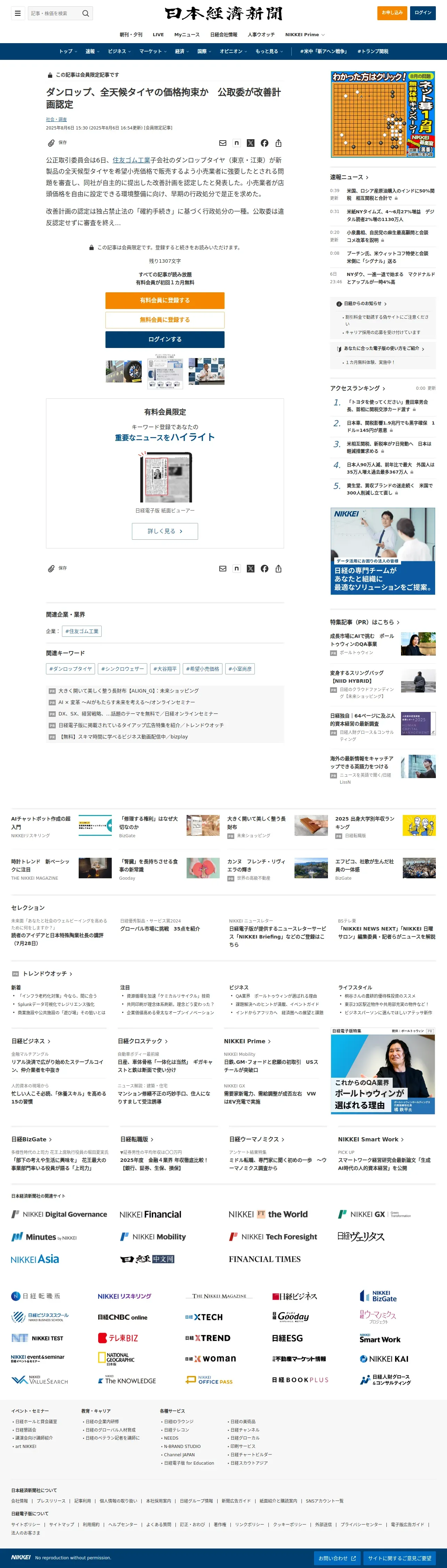Expand the 経済 navigation dropdown

pos(182,51)
